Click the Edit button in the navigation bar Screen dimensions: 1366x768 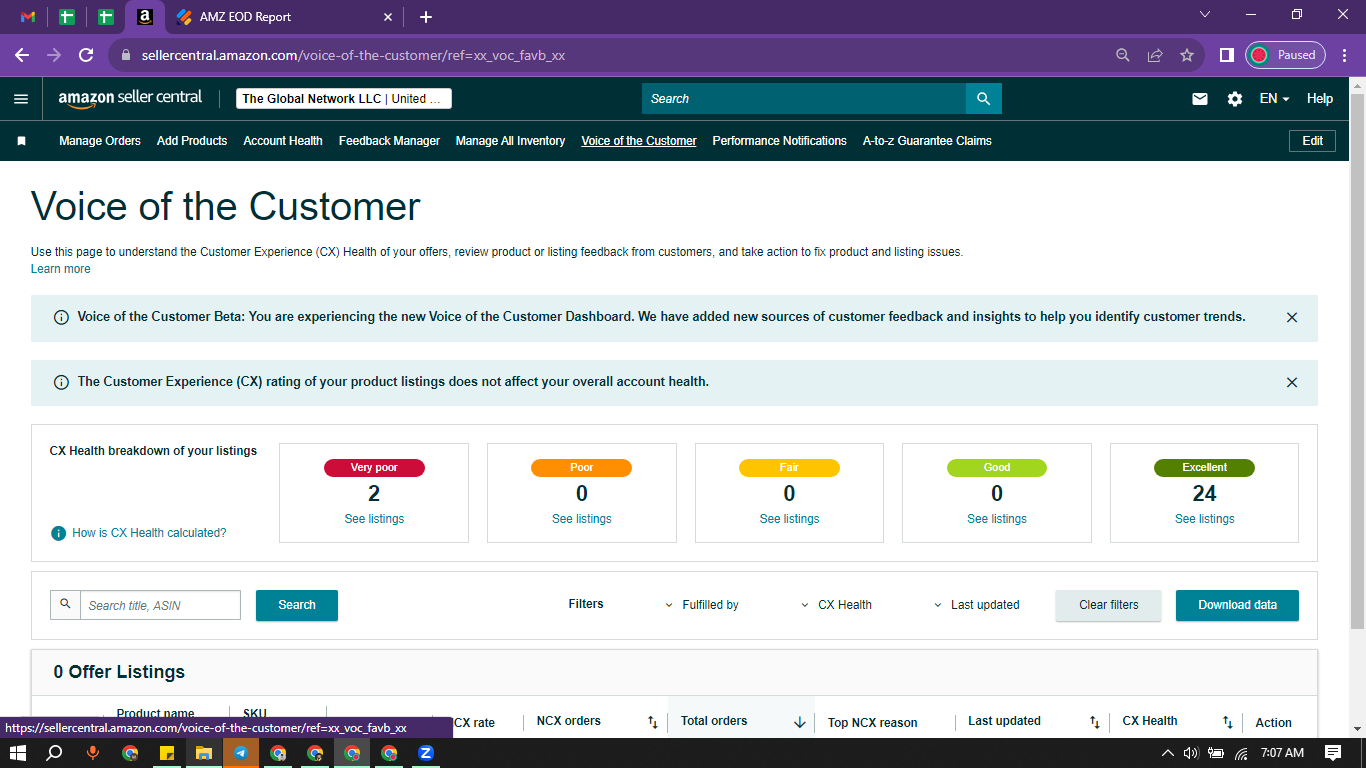pos(1313,141)
